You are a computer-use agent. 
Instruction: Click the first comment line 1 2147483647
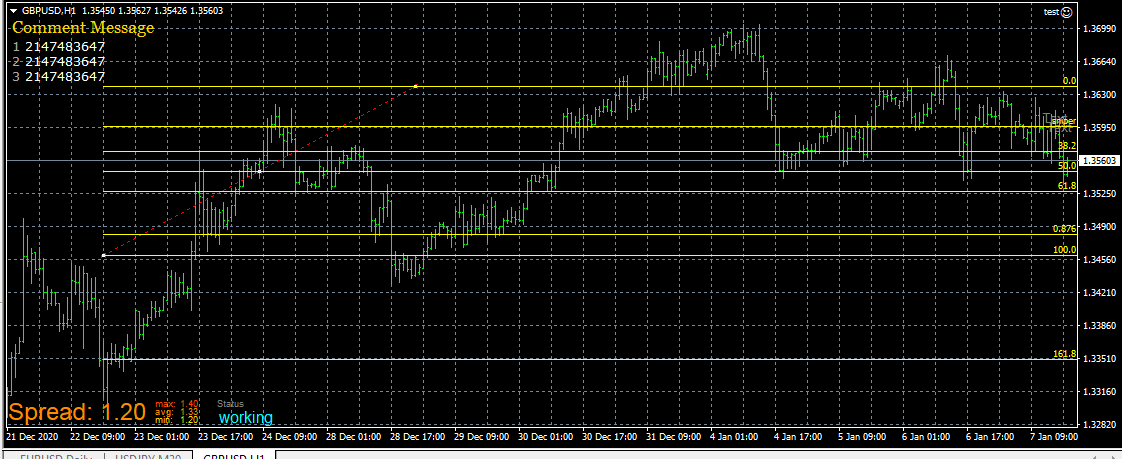(x=59, y=47)
